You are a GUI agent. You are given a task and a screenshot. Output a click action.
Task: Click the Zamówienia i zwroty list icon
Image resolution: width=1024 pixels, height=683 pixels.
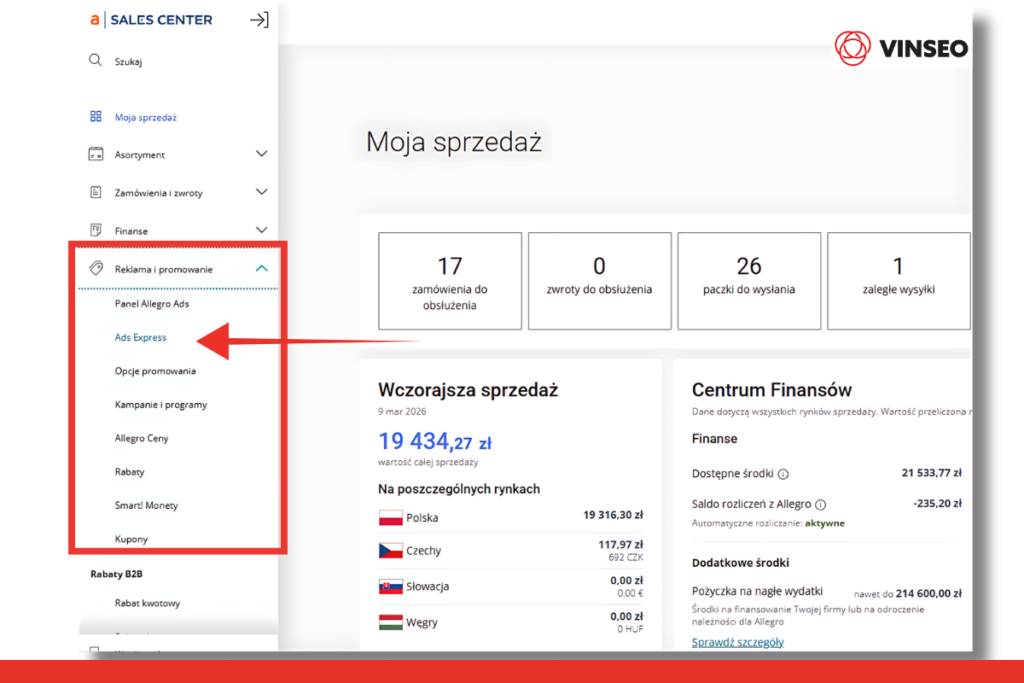pyautogui.click(x=95, y=191)
